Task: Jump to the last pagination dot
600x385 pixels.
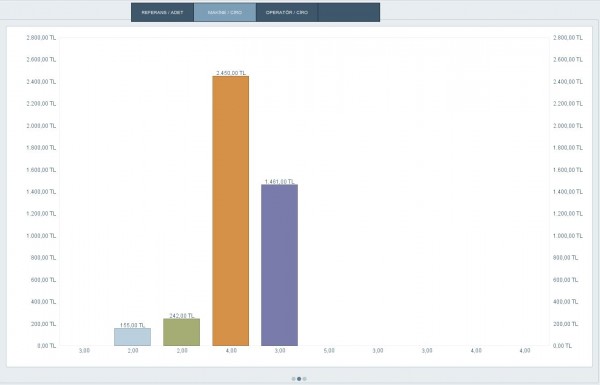Action: click(x=305, y=379)
